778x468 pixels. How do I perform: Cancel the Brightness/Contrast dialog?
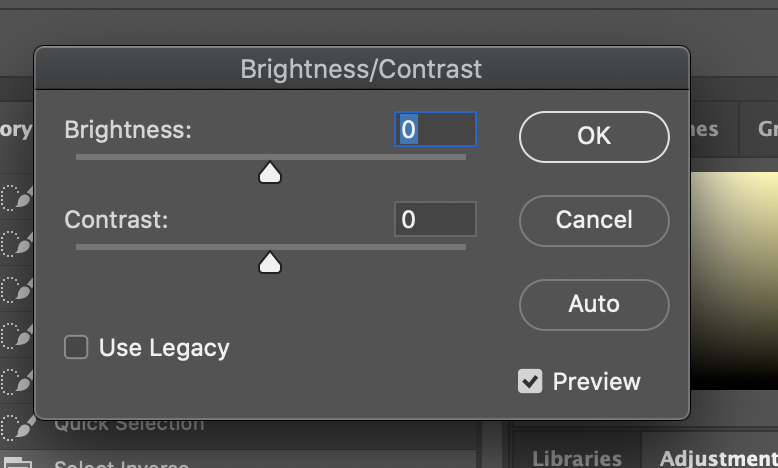pyautogui.click(x=594, y=220)
